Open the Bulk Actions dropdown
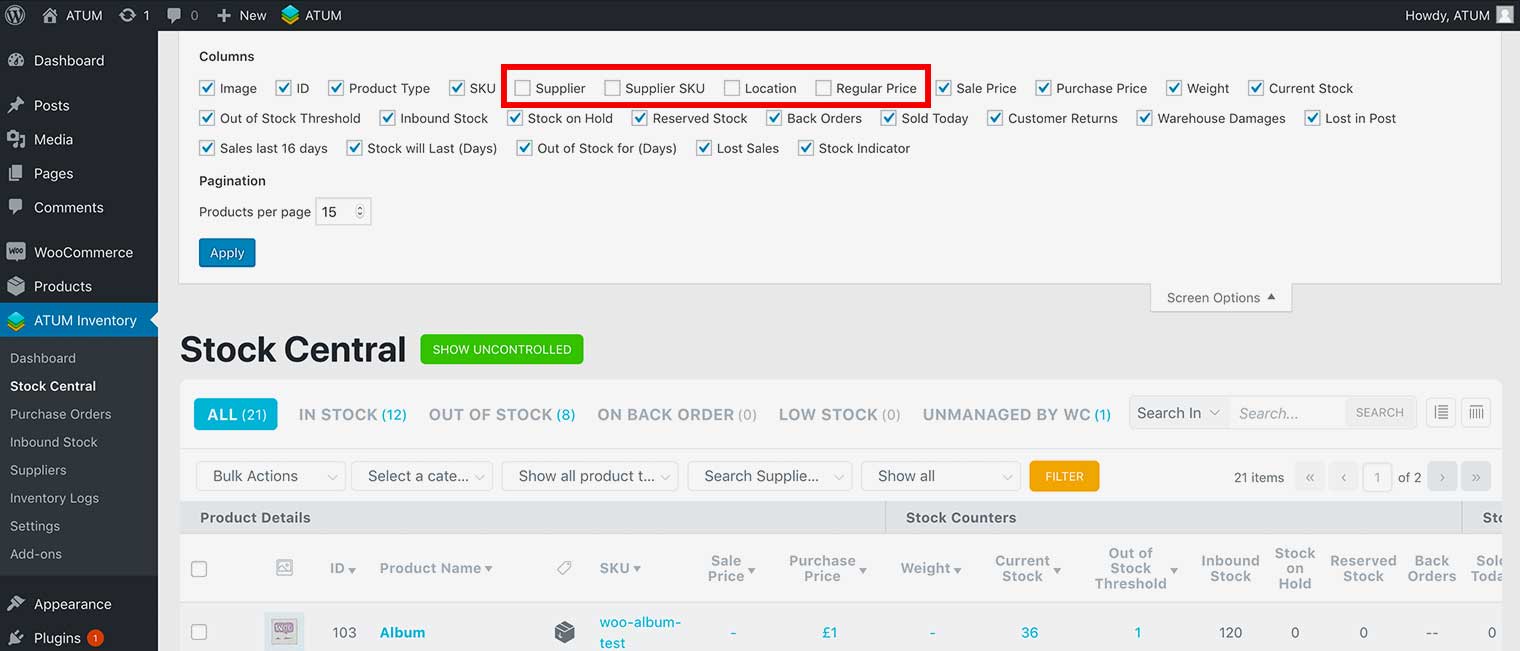Image resolution: width=1520 pixels, height=651 pixels. 271,476
